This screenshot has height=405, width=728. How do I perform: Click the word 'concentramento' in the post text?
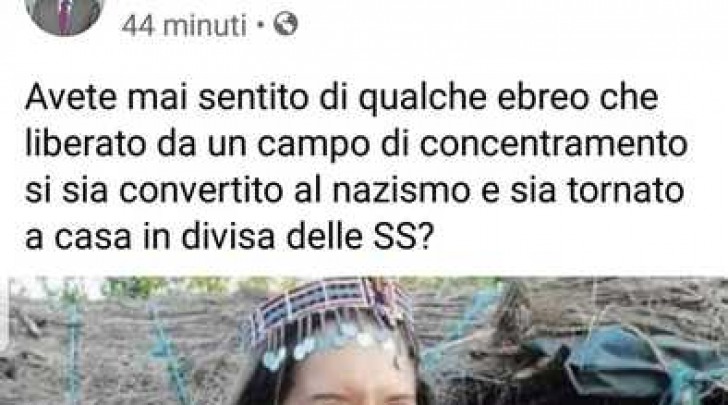tap(553, 144)
